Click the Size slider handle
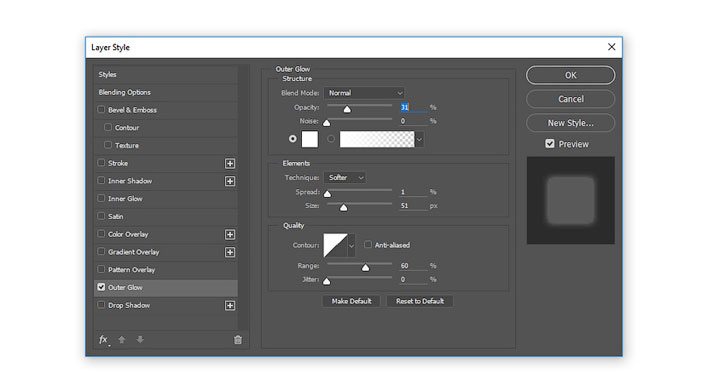 (344, 208)
